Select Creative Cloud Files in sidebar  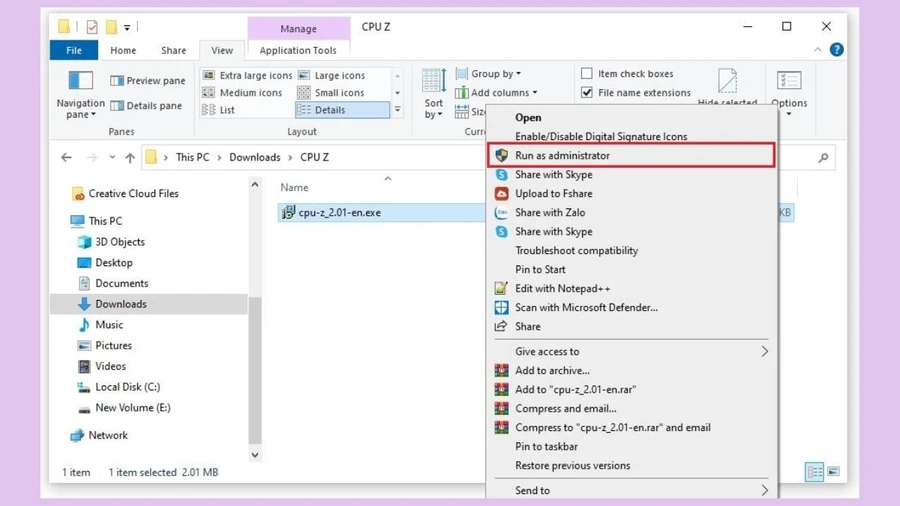click(133, 194)
